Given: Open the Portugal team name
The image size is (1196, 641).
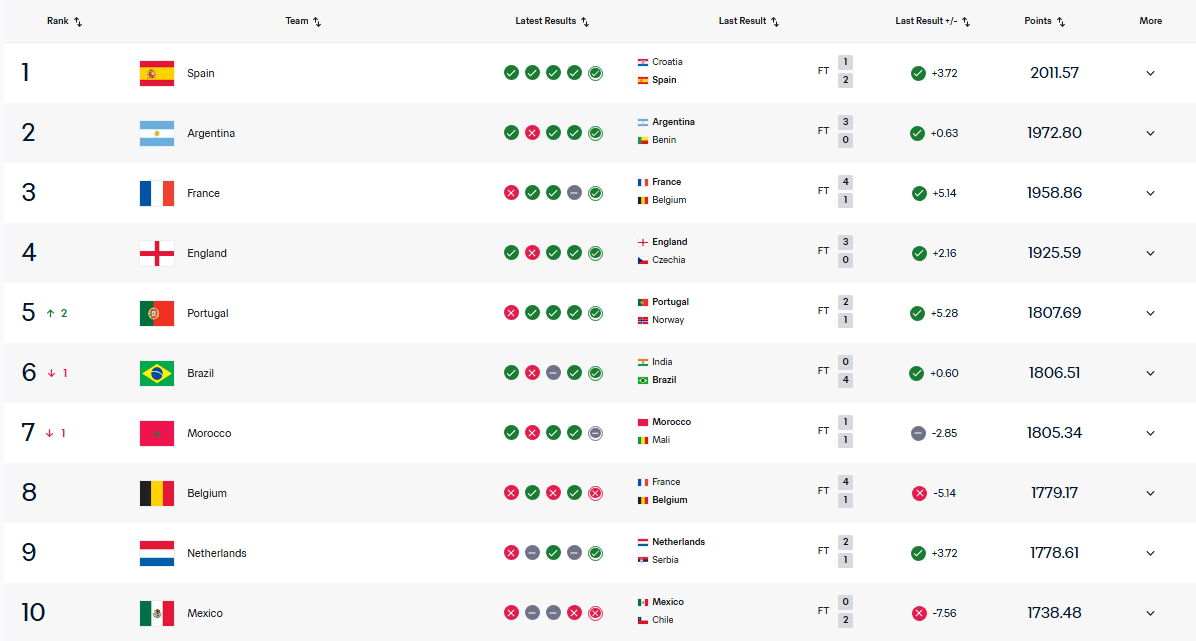Looking at the screenshot, I should pyautogui.click(x=207, y=314).
